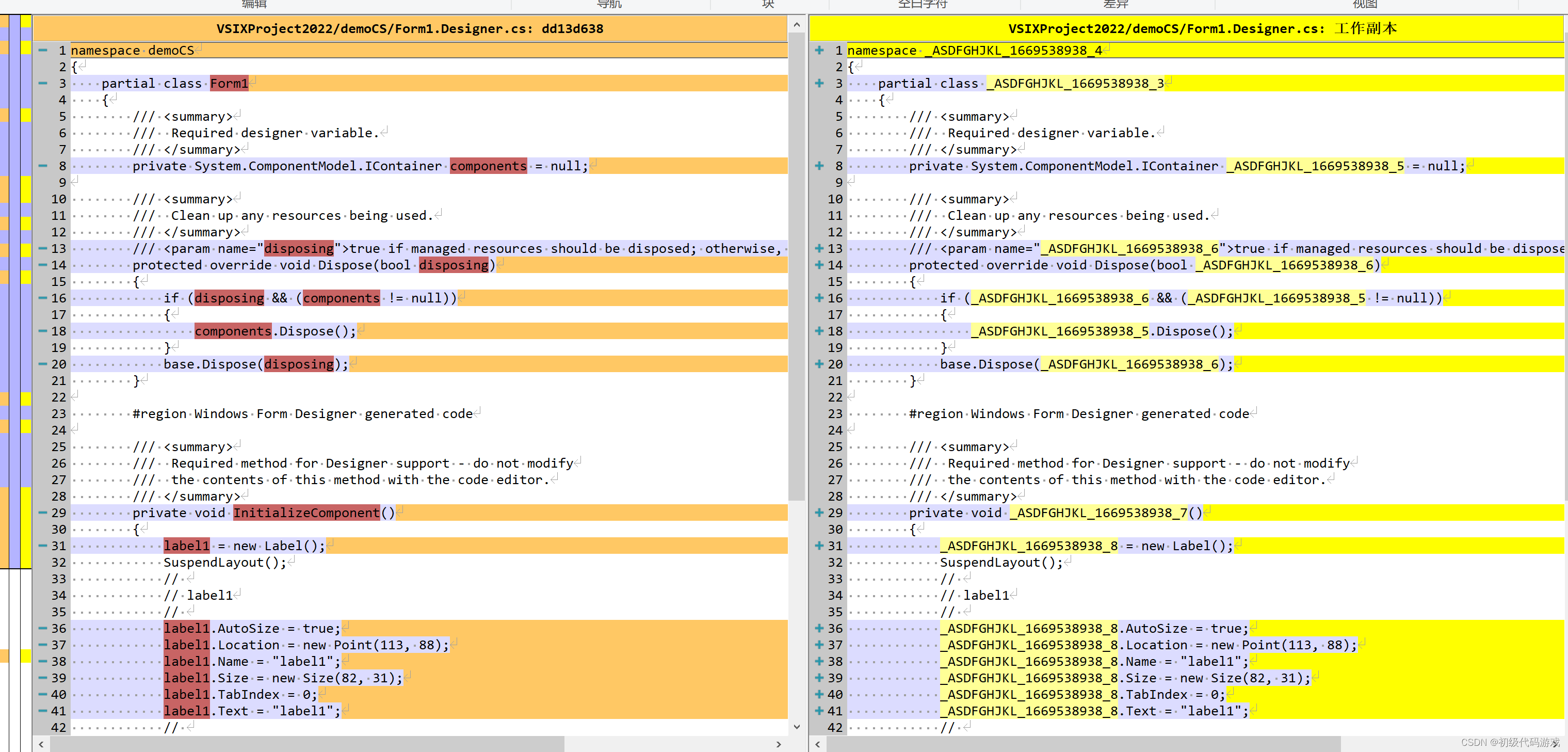Screen dimensions: 1568x752
Task: Click the minus marker on left line 41
Action: point(43,711)
